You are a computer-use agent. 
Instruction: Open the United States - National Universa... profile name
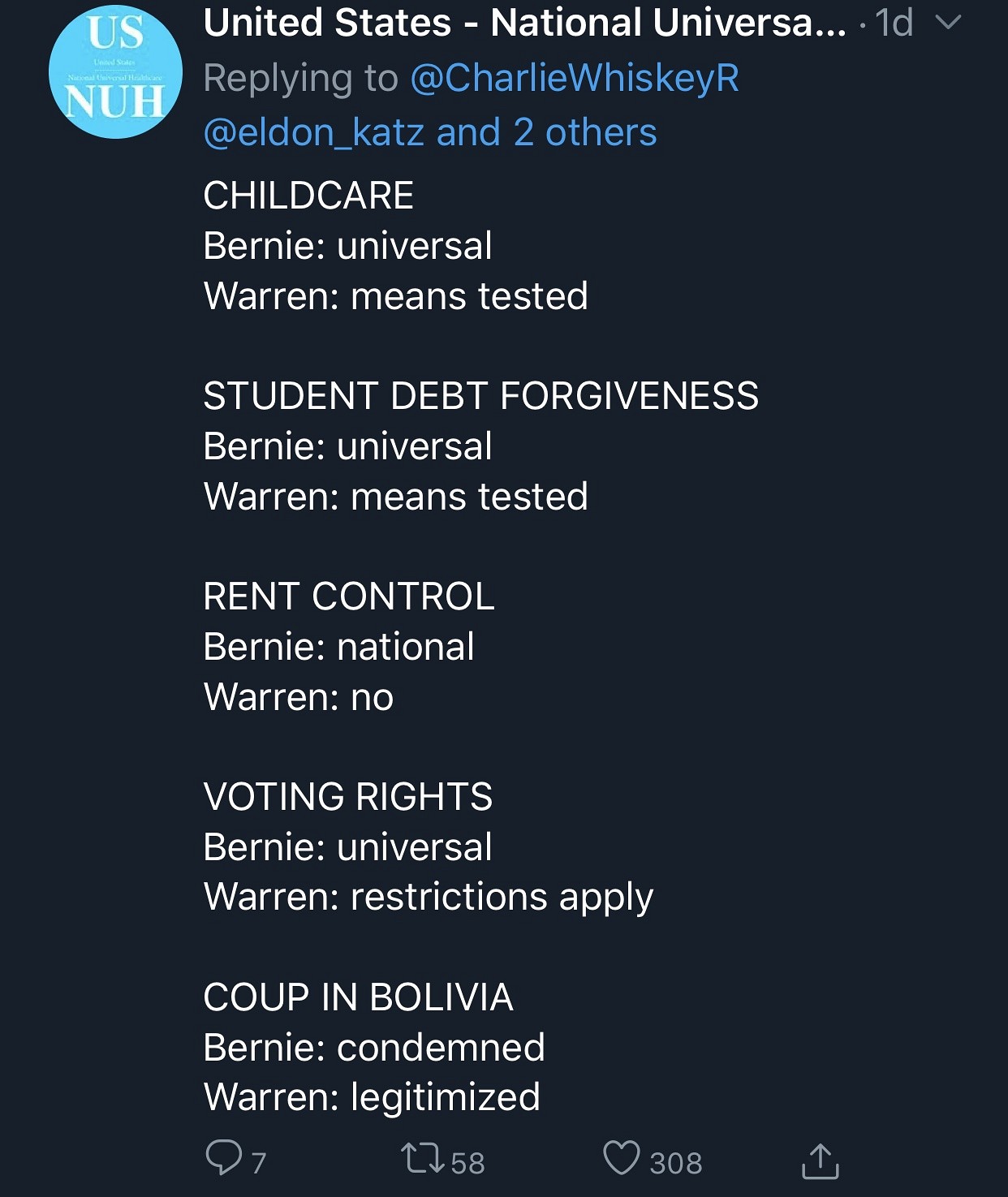tap(524, 23)
